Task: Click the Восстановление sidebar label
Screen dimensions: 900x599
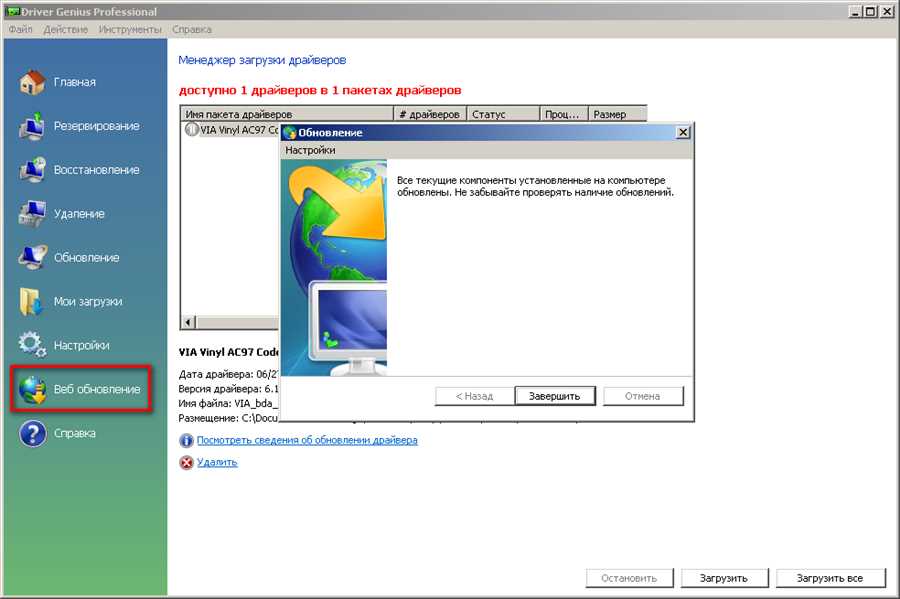Action: point(96,170)
